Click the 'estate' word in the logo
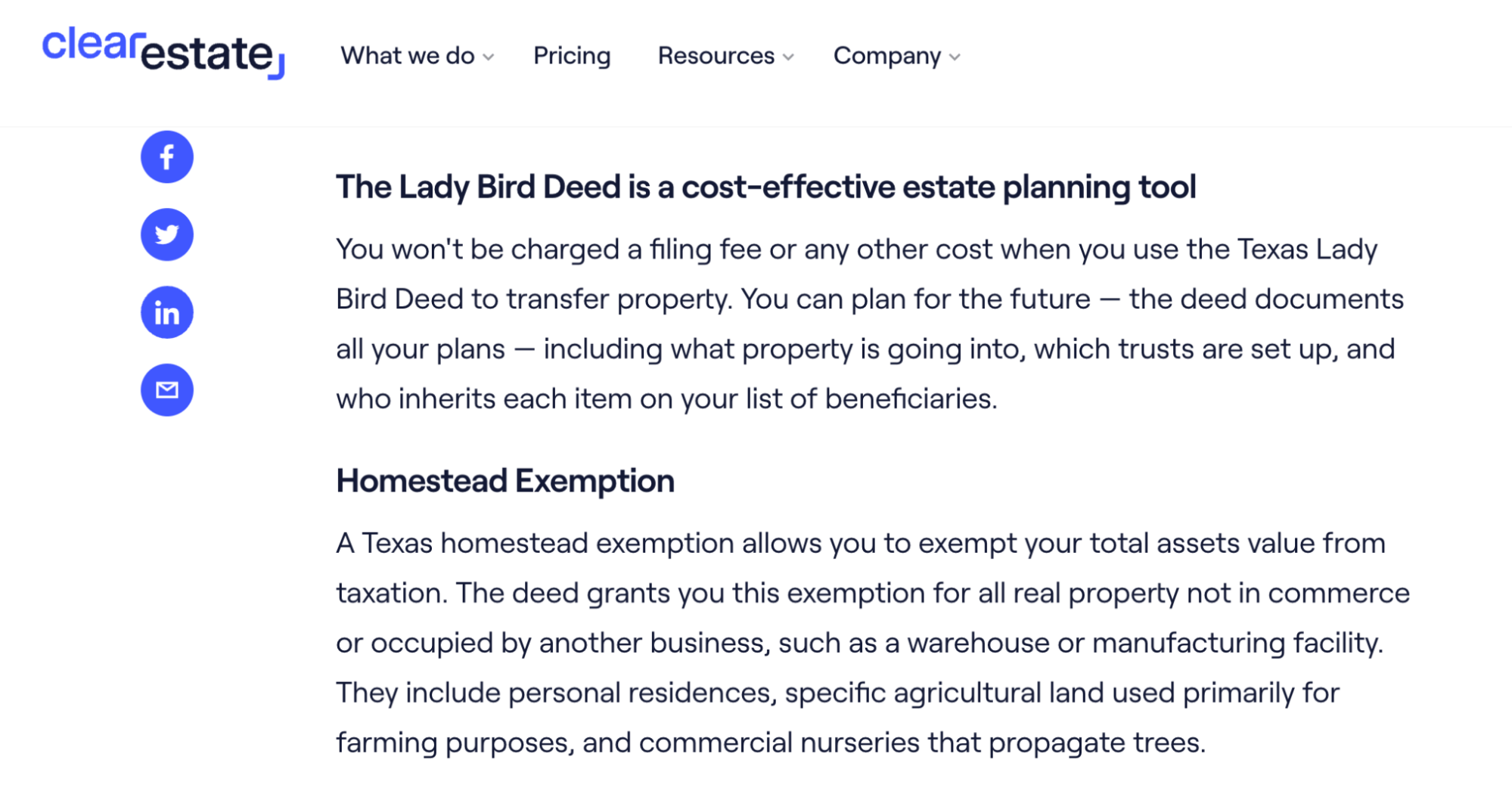1512x794 pixels. click(x=205, y=57)
